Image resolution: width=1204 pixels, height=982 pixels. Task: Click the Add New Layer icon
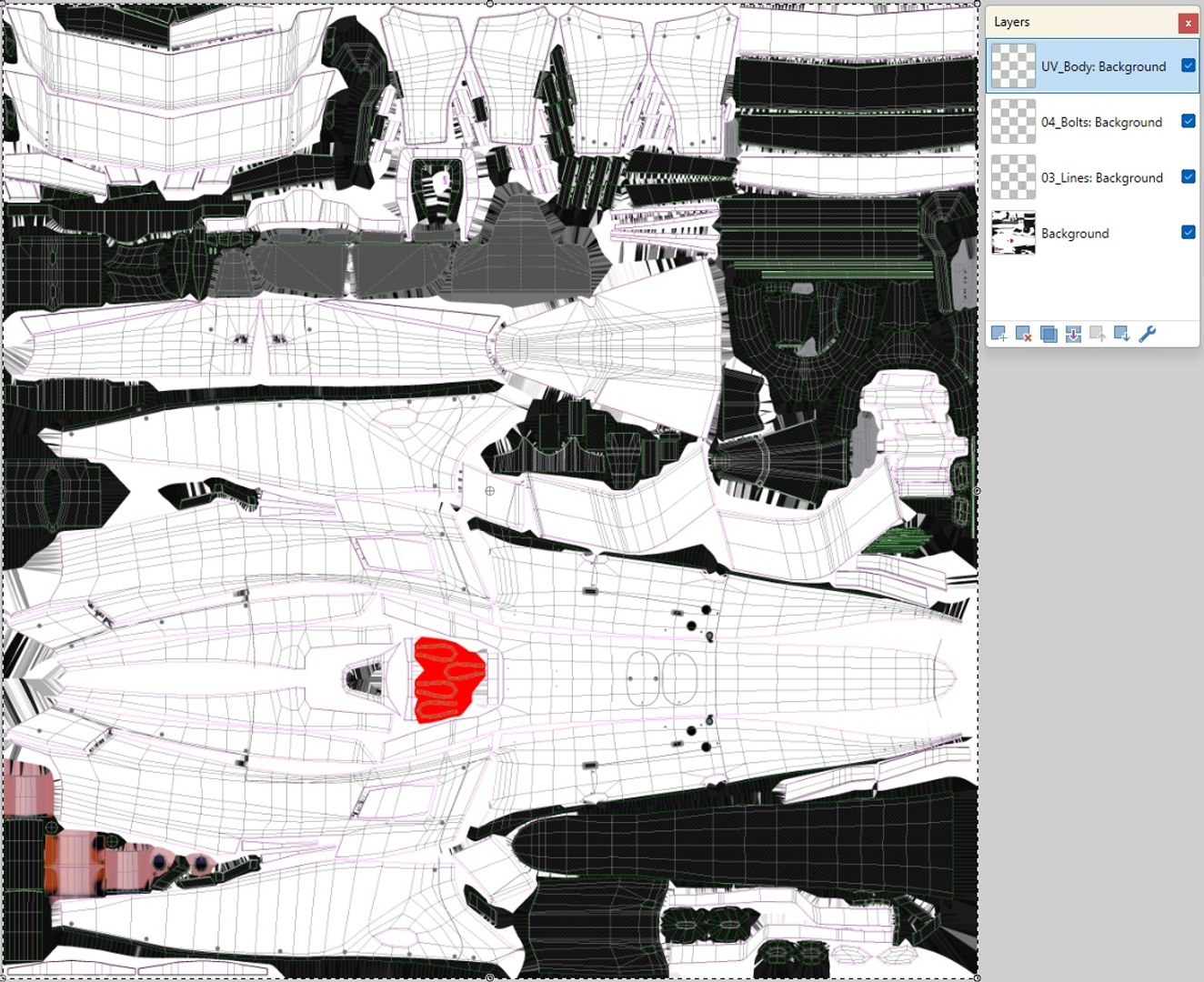pyautogui.click(x=998, y=335)
